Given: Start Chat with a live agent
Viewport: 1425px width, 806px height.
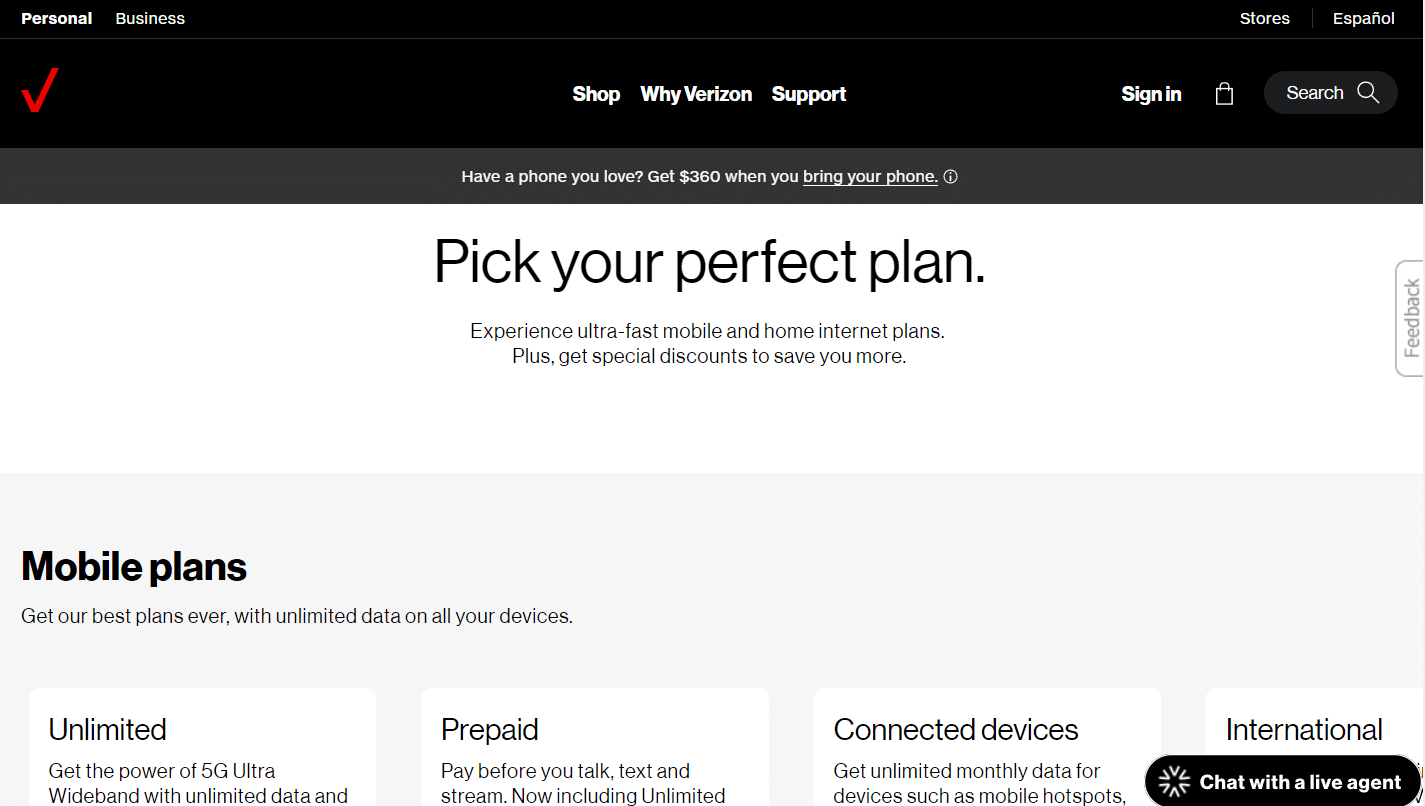Looking at the screenshot, I should coord(1300,782).
